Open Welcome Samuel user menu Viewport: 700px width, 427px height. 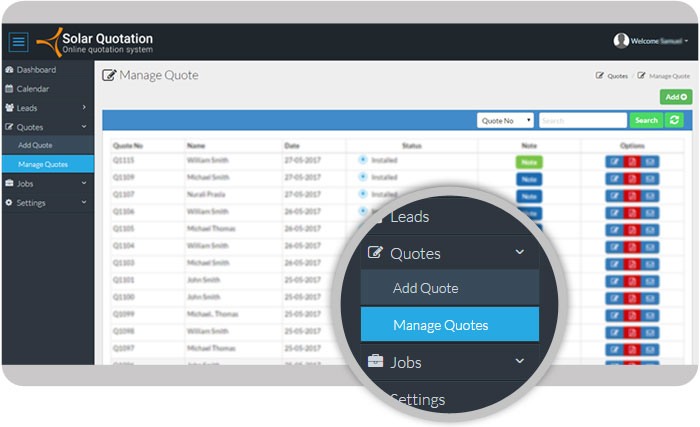(x=651, y=41)
